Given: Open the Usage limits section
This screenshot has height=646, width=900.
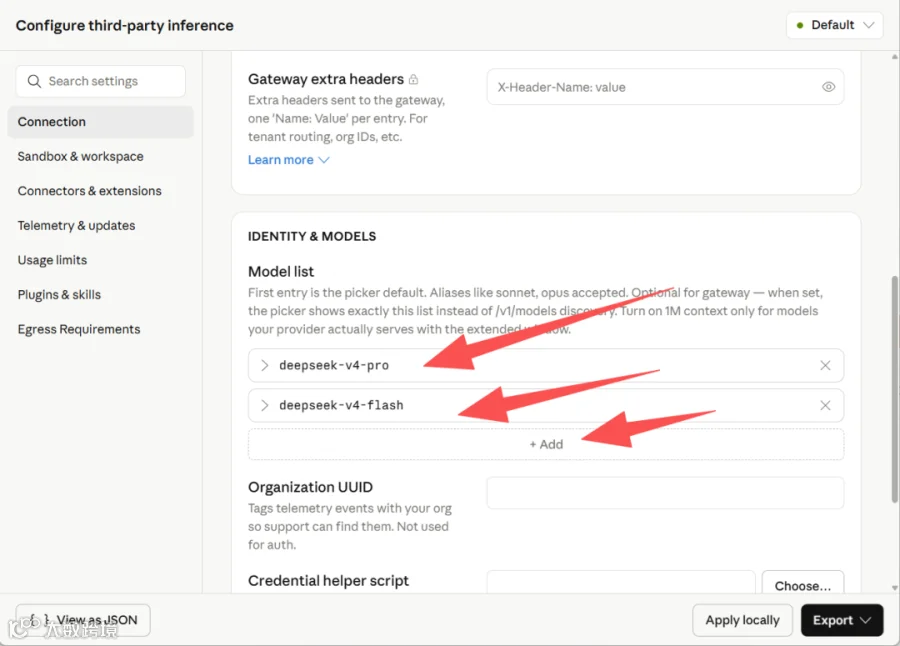Looking at the screenshot, I should tap(52, 260).
